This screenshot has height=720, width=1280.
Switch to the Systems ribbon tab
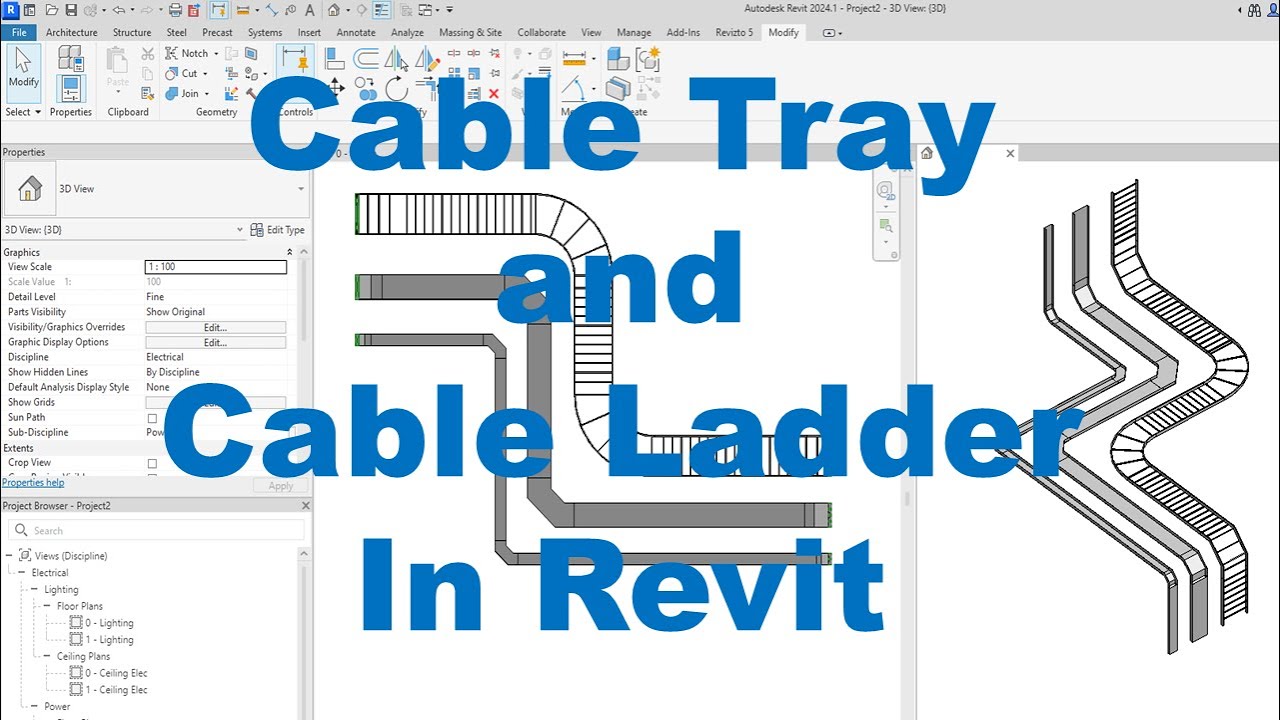[x=265, y=32]
